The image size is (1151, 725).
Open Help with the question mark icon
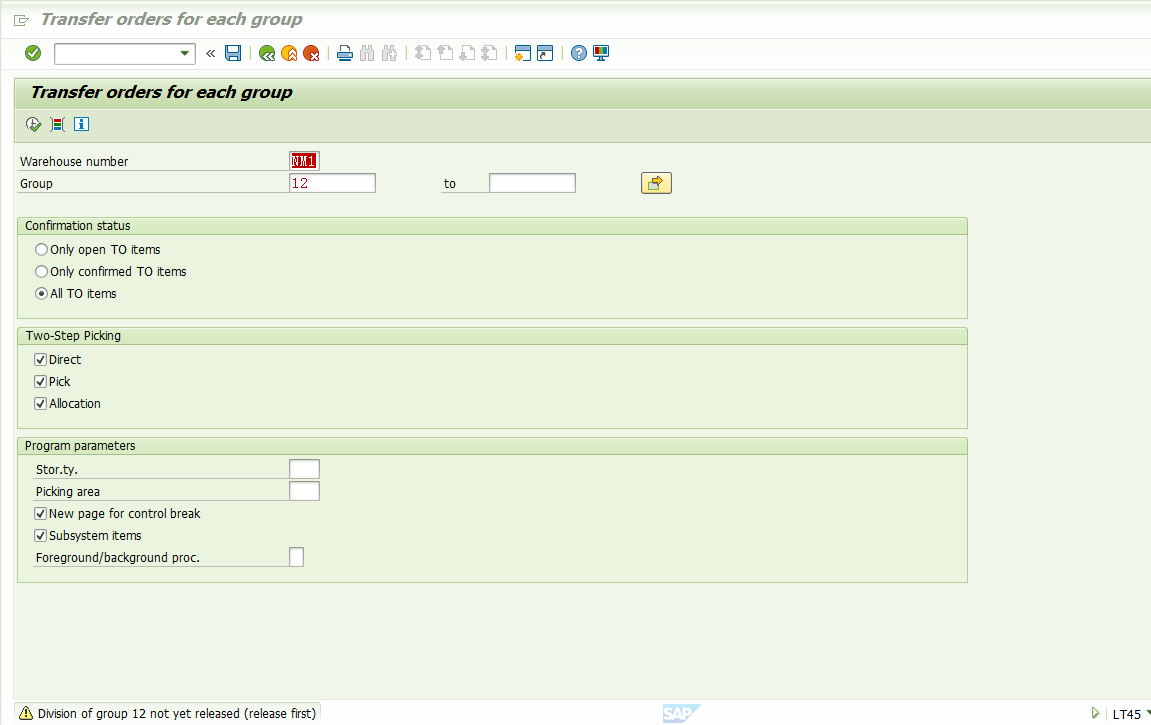tap(578, 53)
